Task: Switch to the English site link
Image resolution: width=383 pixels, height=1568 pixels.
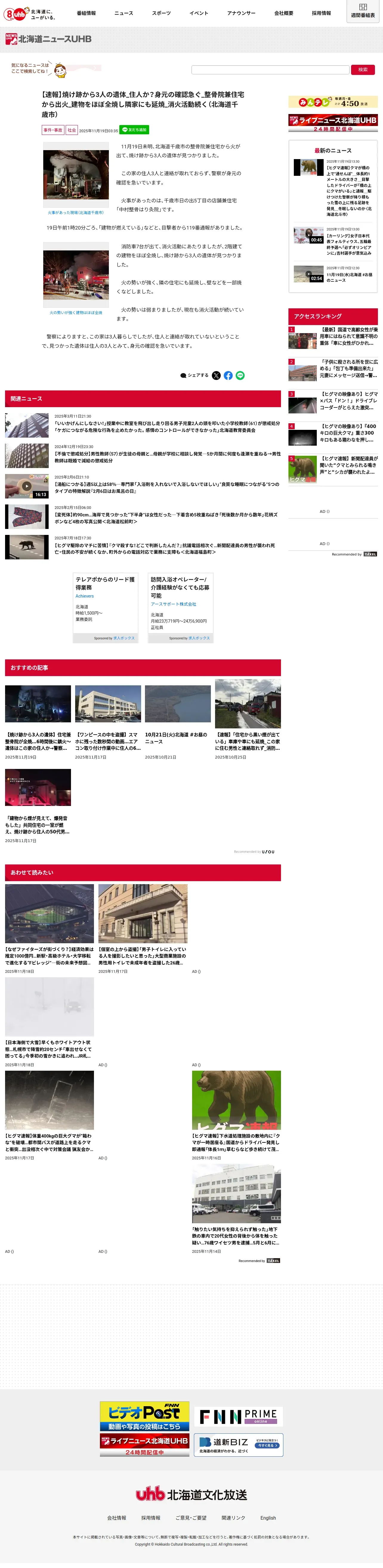Action: click(x=268, y=1518)
